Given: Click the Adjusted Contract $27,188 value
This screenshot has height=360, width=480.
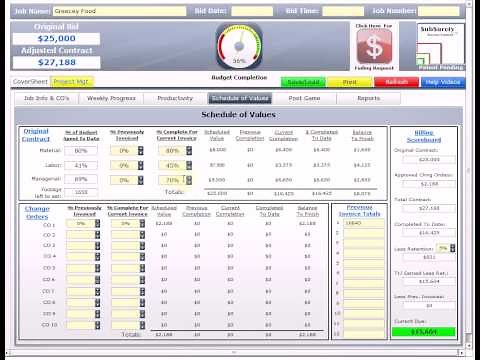Looking at the screenshot, I should [56, 62].
